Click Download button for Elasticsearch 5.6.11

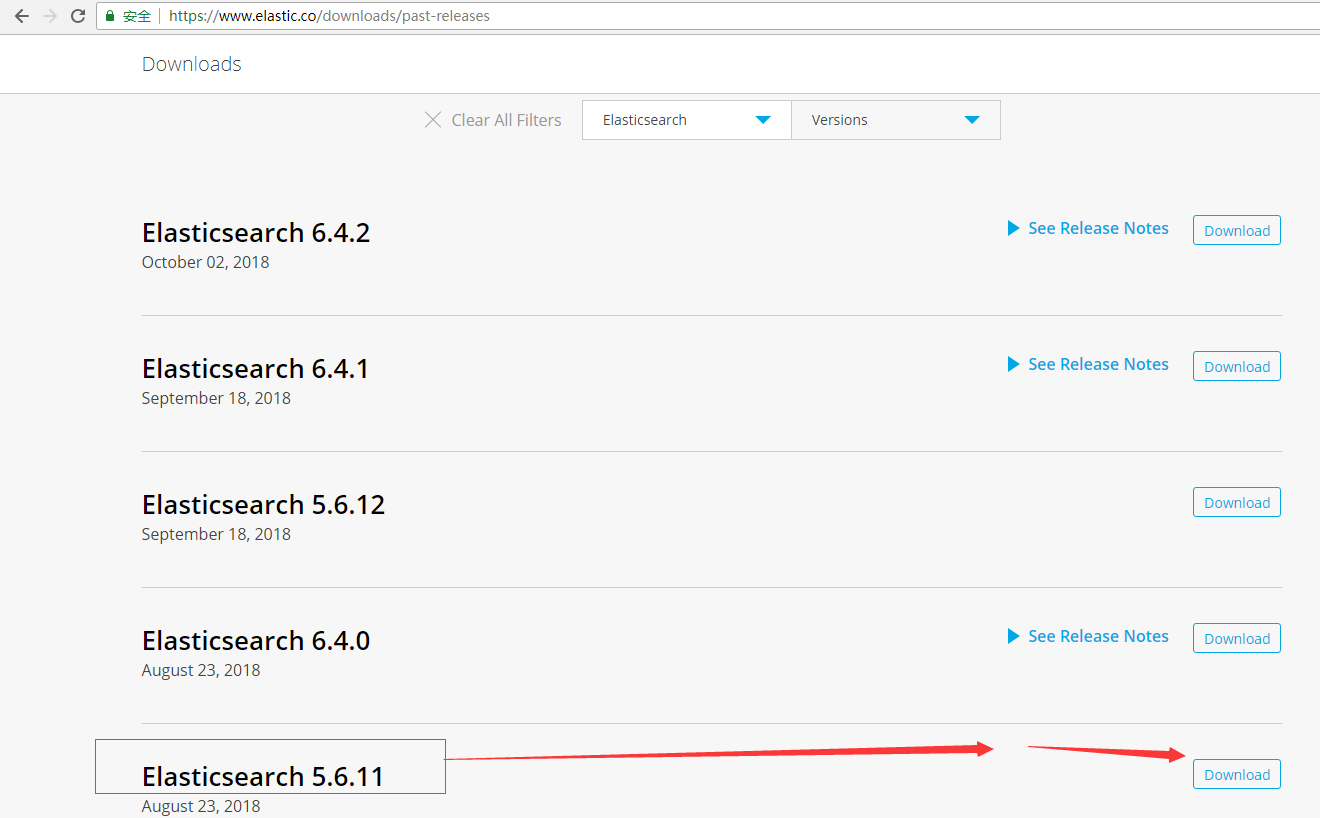tap(1236, 775)
